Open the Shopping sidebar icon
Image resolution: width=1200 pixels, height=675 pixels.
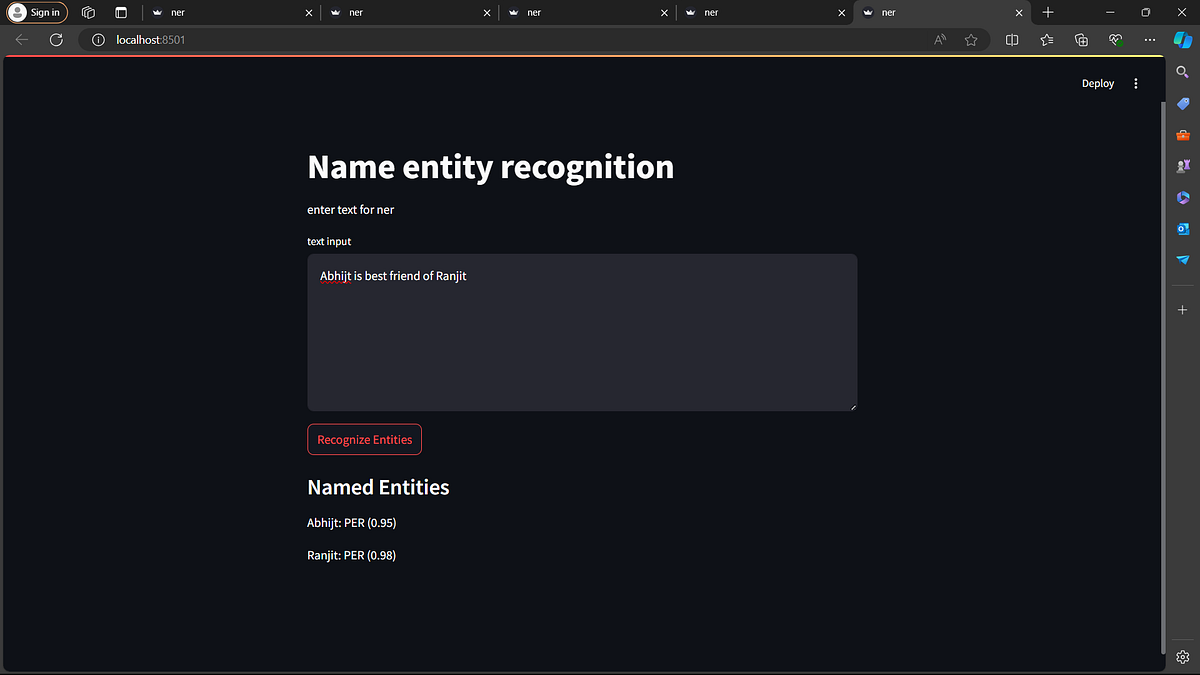point(1182,103)
